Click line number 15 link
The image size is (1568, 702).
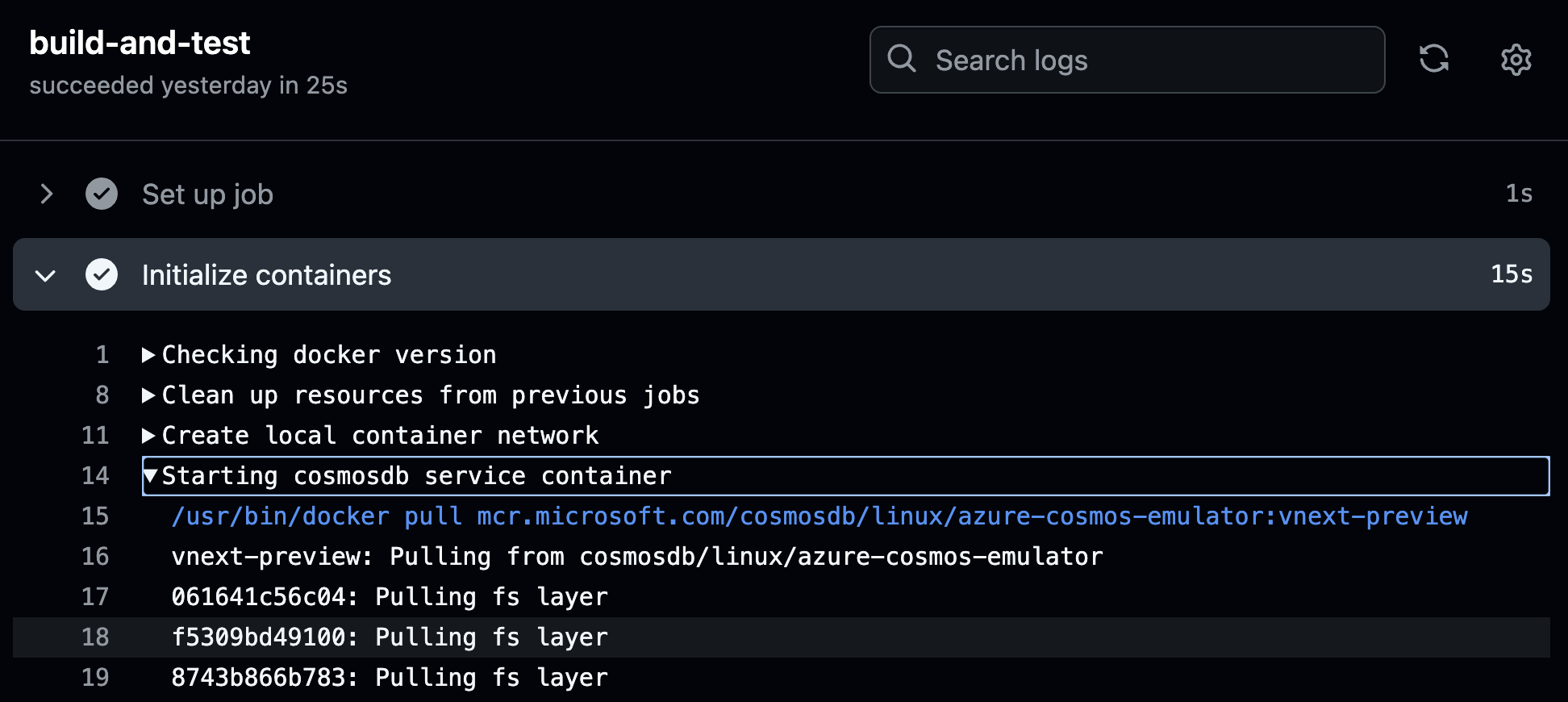[95, 516]
